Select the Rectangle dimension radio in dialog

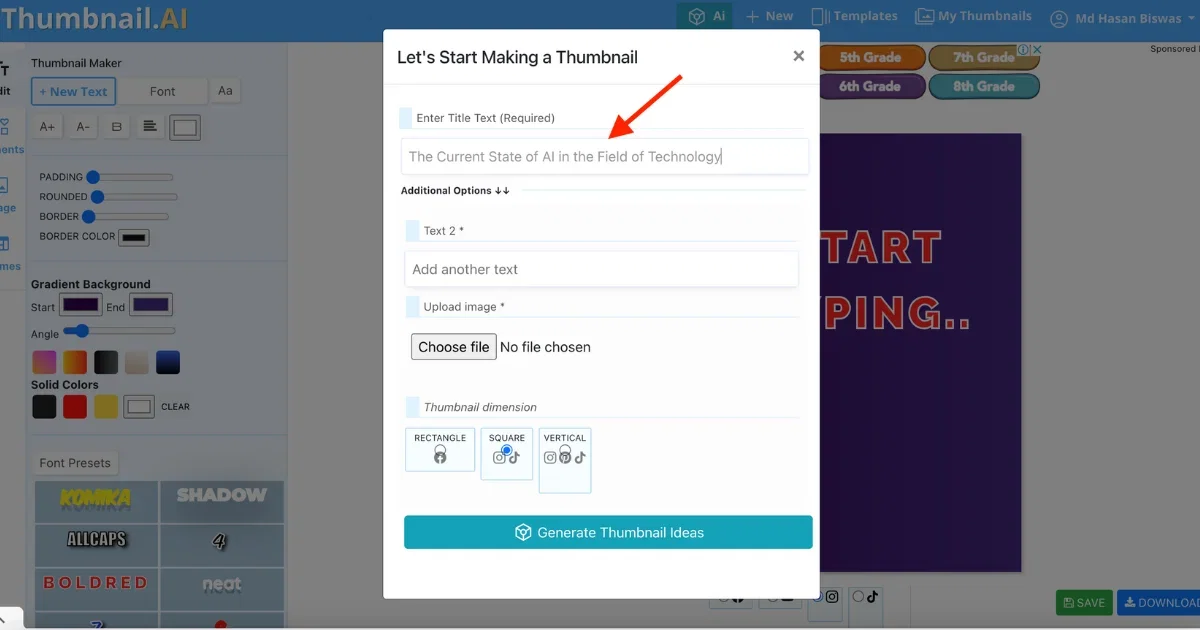(x=439, y=448)
